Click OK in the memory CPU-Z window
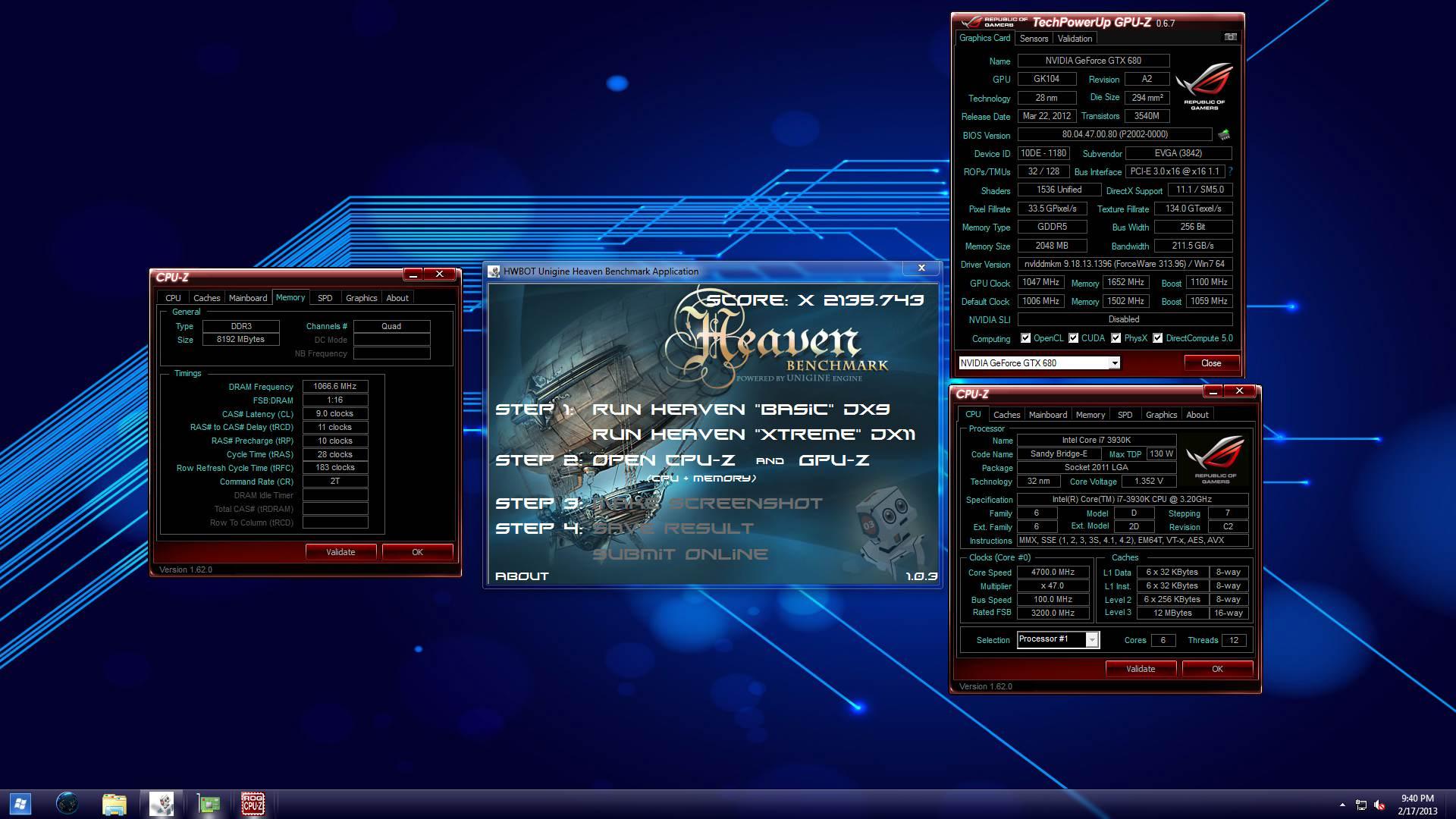Image resolution: width=1456 pixels, height=819 pixels. click(x=417, y=552)
